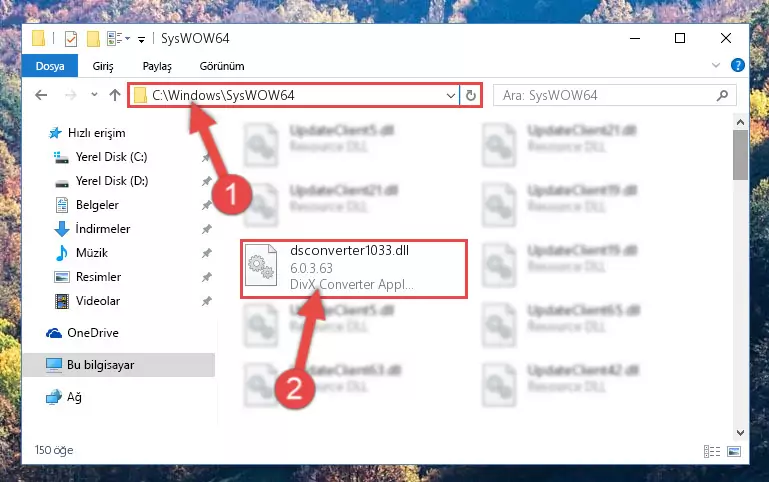769x482 pixels.
Task: Click the pin icon next to Belgeler
Action: [206, 205]
